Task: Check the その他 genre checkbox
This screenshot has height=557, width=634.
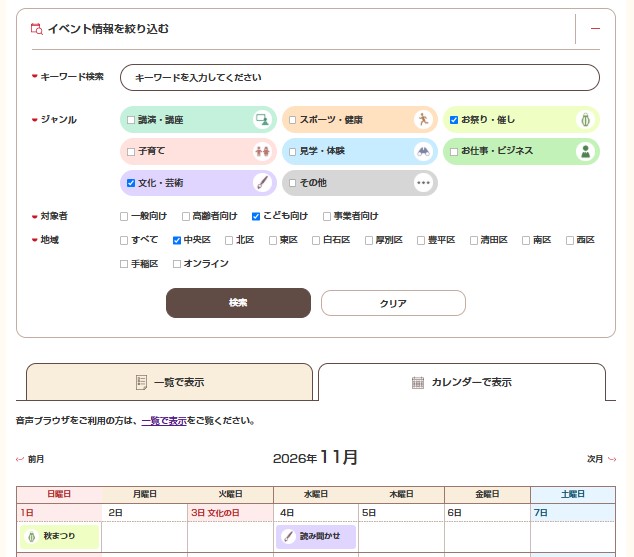Action: tap(292, 183)
